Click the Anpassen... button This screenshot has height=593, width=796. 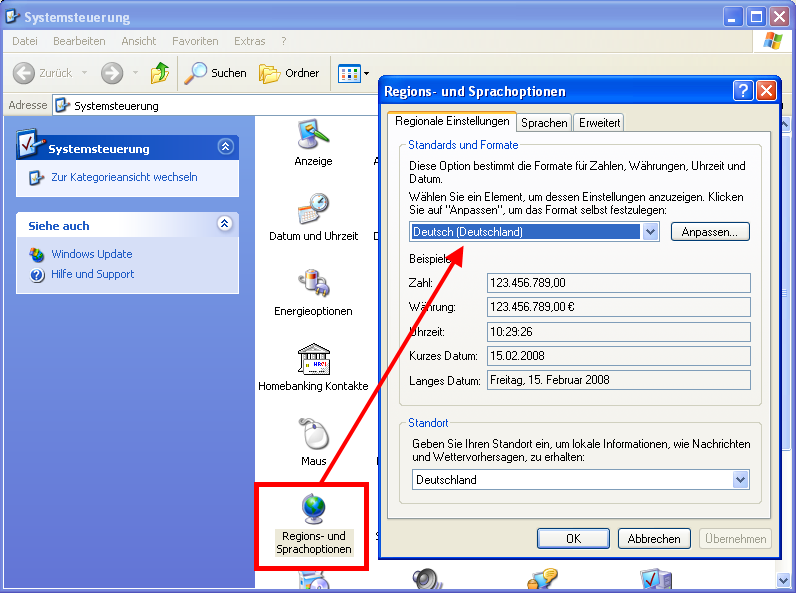point(709,232)
